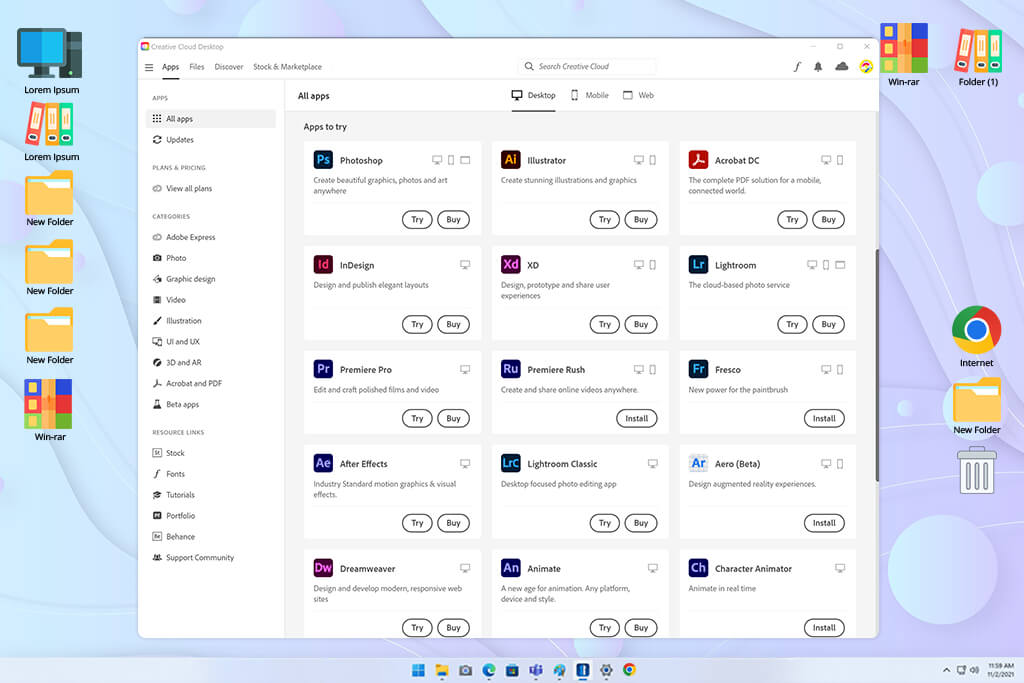Click the Illustrator Ai app icon
1024x683 pixels.
click(x=511, y=160)
